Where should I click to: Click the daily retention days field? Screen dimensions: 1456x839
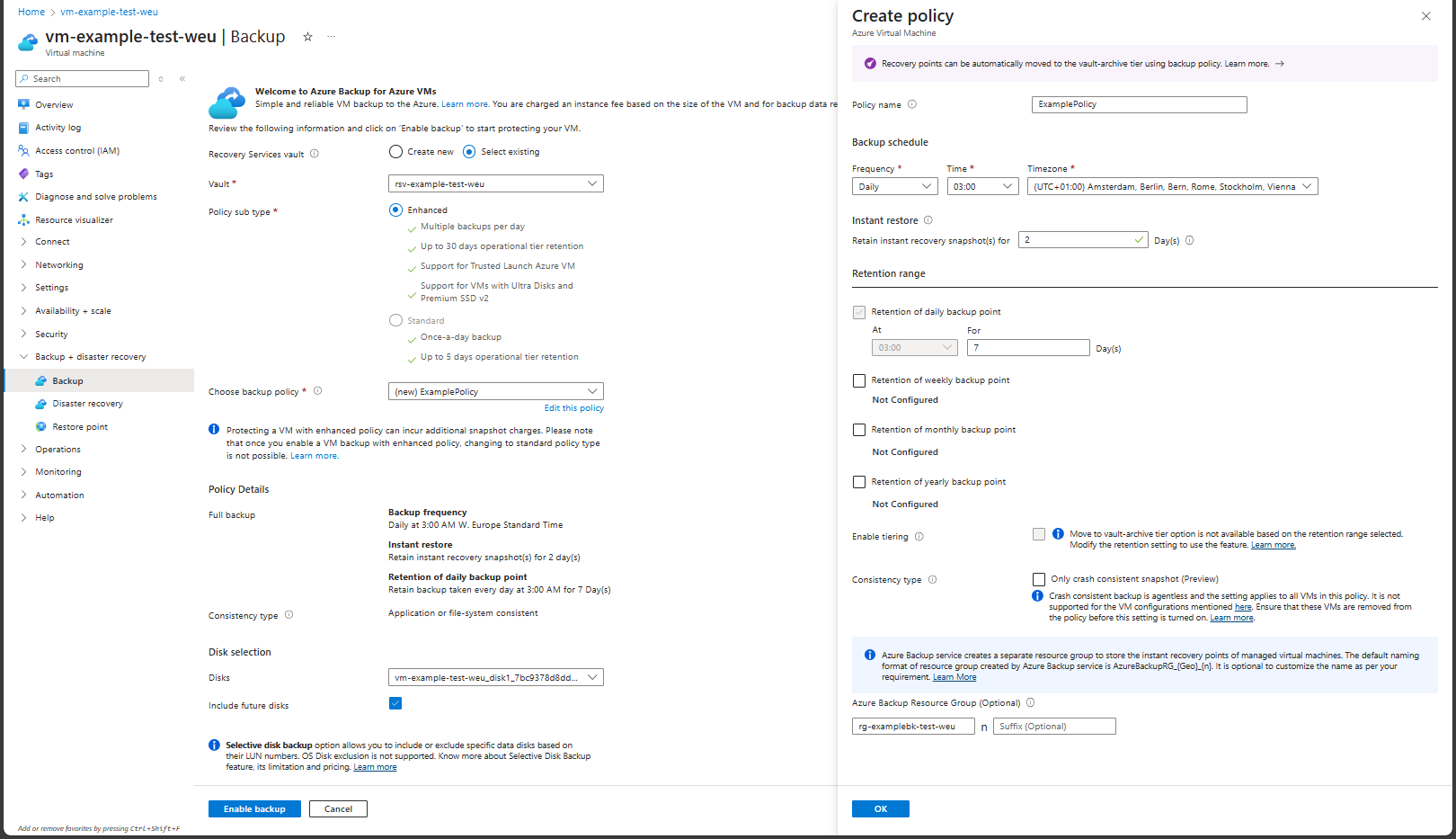tap(1028, 347)
